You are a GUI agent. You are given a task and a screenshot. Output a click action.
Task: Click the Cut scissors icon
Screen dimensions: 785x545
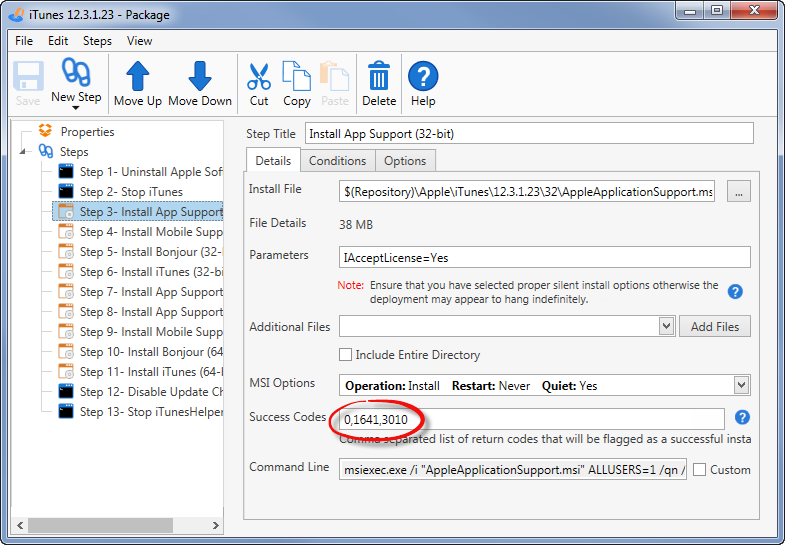(x=259, y=76)
